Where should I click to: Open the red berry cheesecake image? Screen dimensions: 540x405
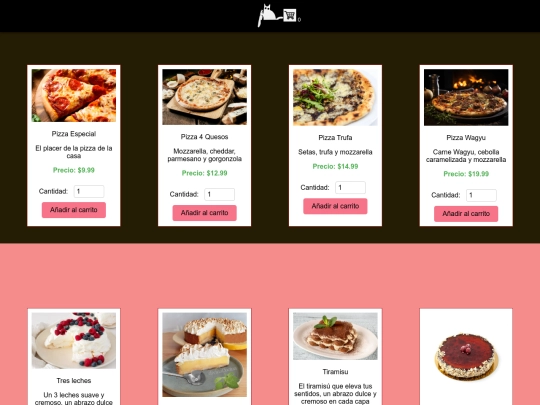click(x=466, y=356)
